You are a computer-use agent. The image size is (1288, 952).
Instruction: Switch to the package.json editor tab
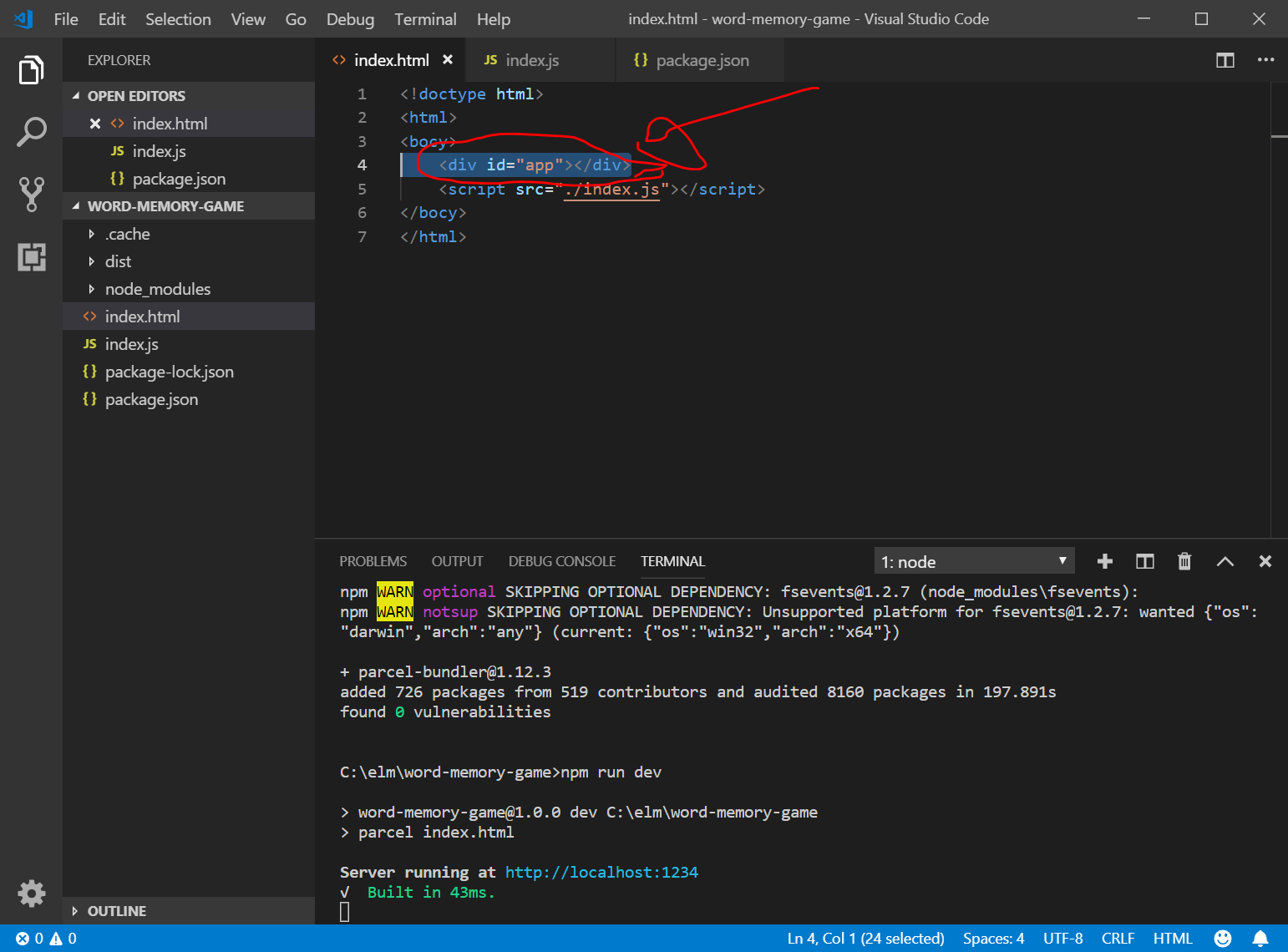700,60
